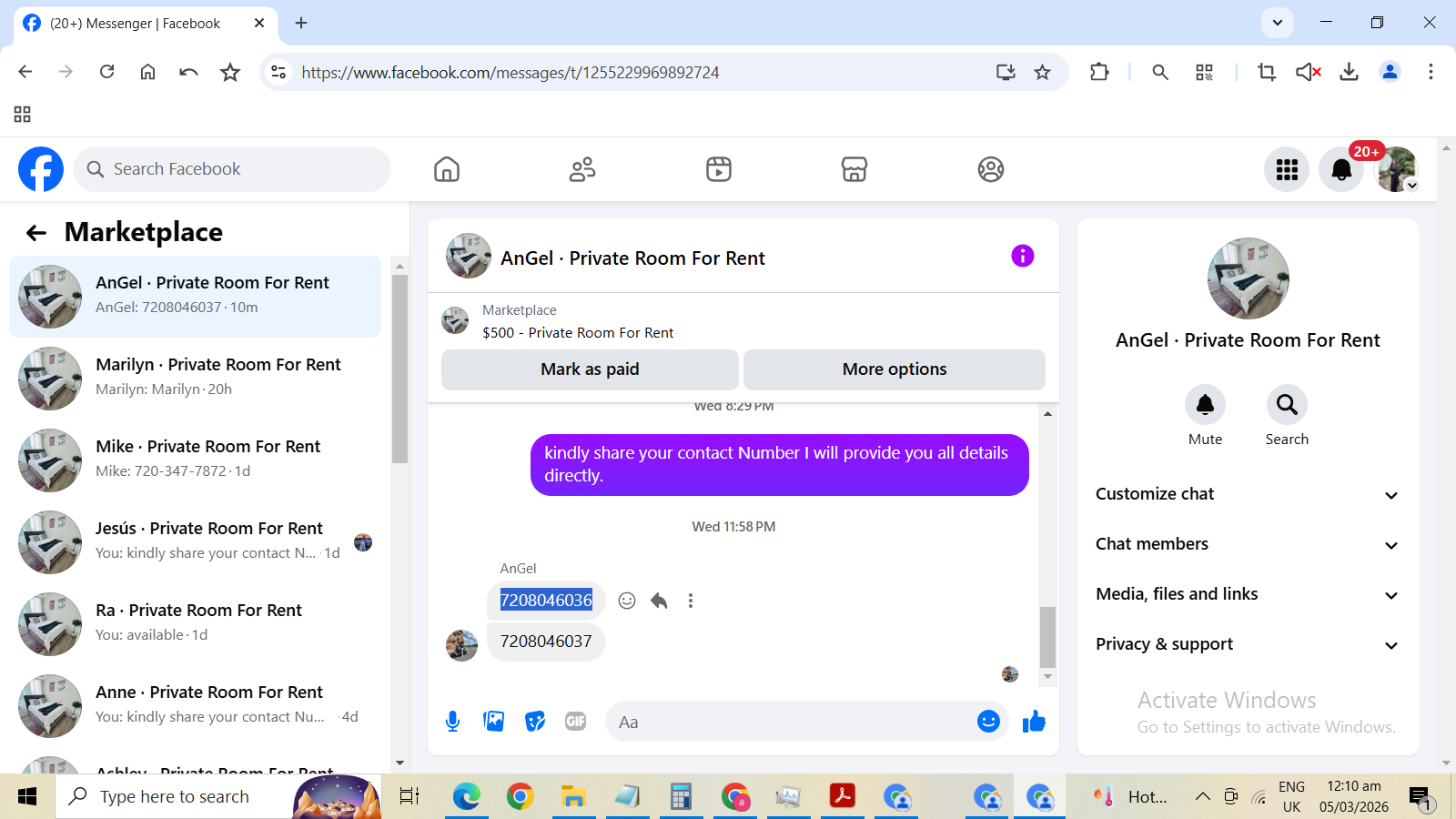Mute the AnGel conversation with bell icon
This screenshot has height=819, width=1456.
tap(1205, 405)
